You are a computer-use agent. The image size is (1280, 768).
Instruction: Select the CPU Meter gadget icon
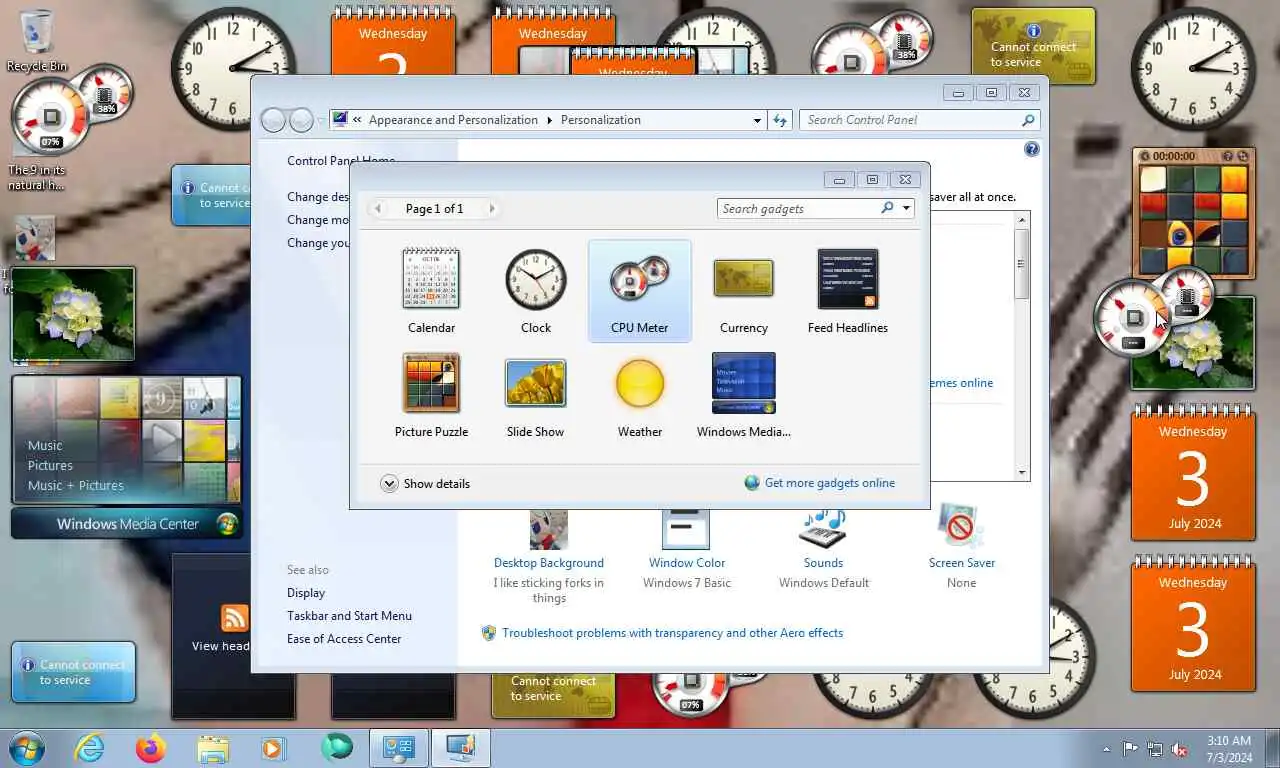640,279
